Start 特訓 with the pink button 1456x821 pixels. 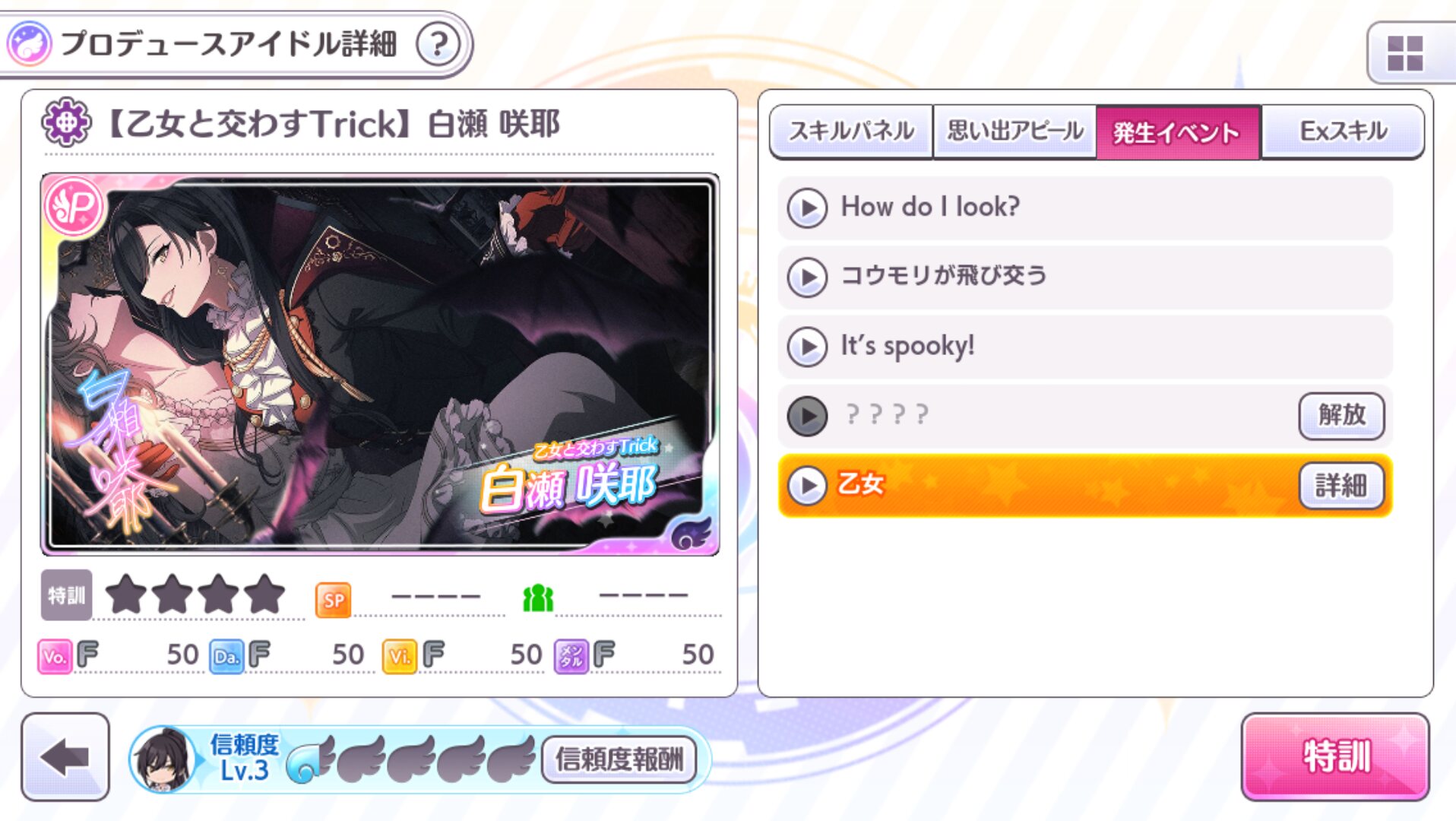pyautogui.click(x=1335, y=756)
